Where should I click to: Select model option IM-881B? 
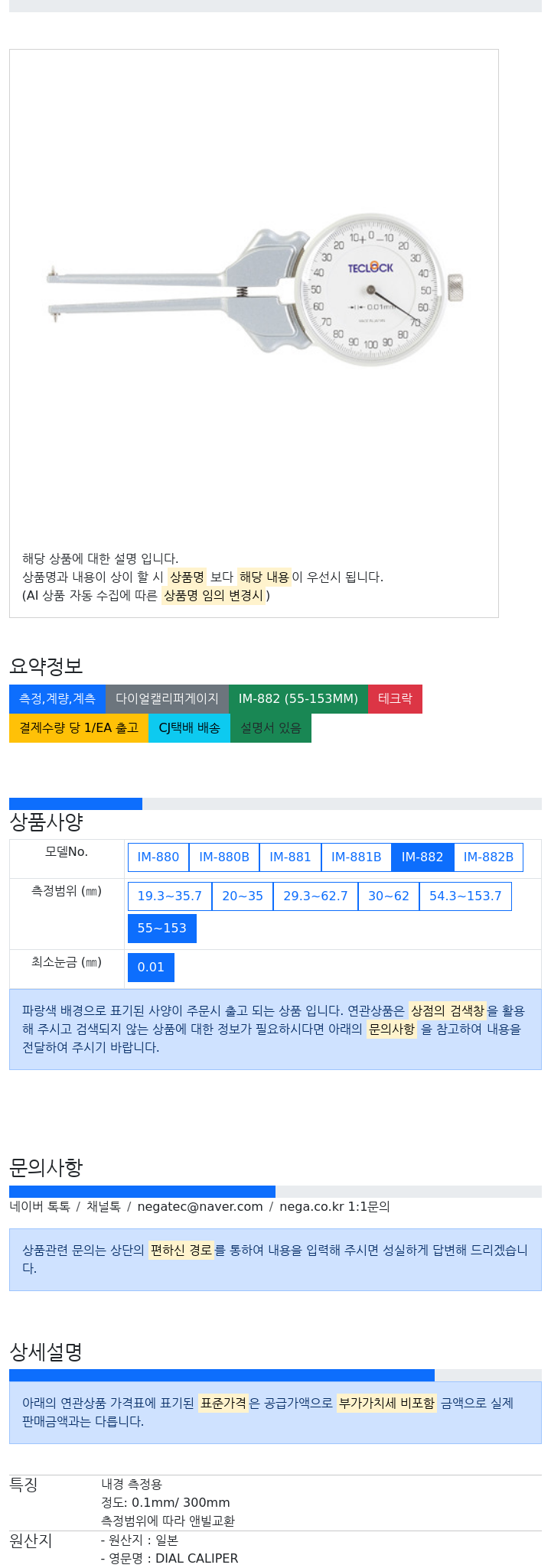pos(356,857)
